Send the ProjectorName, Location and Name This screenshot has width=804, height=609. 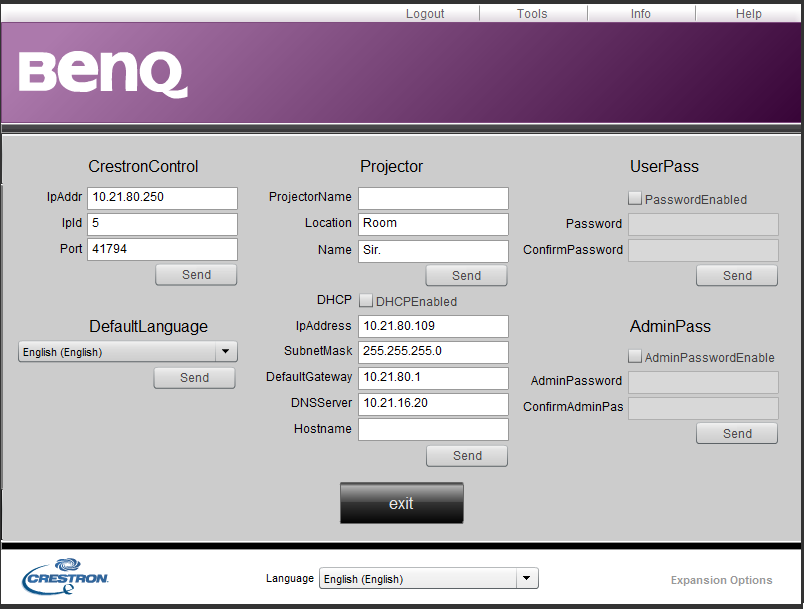[x=467, y=276]
